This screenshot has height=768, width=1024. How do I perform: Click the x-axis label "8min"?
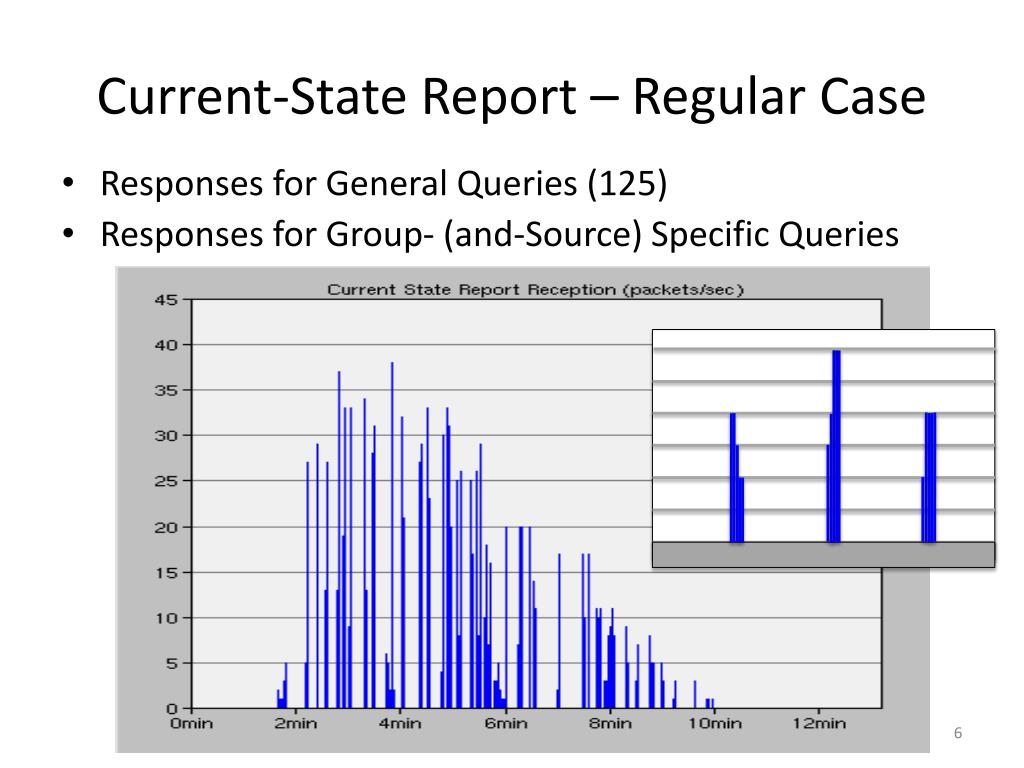[x=610, y=724]
